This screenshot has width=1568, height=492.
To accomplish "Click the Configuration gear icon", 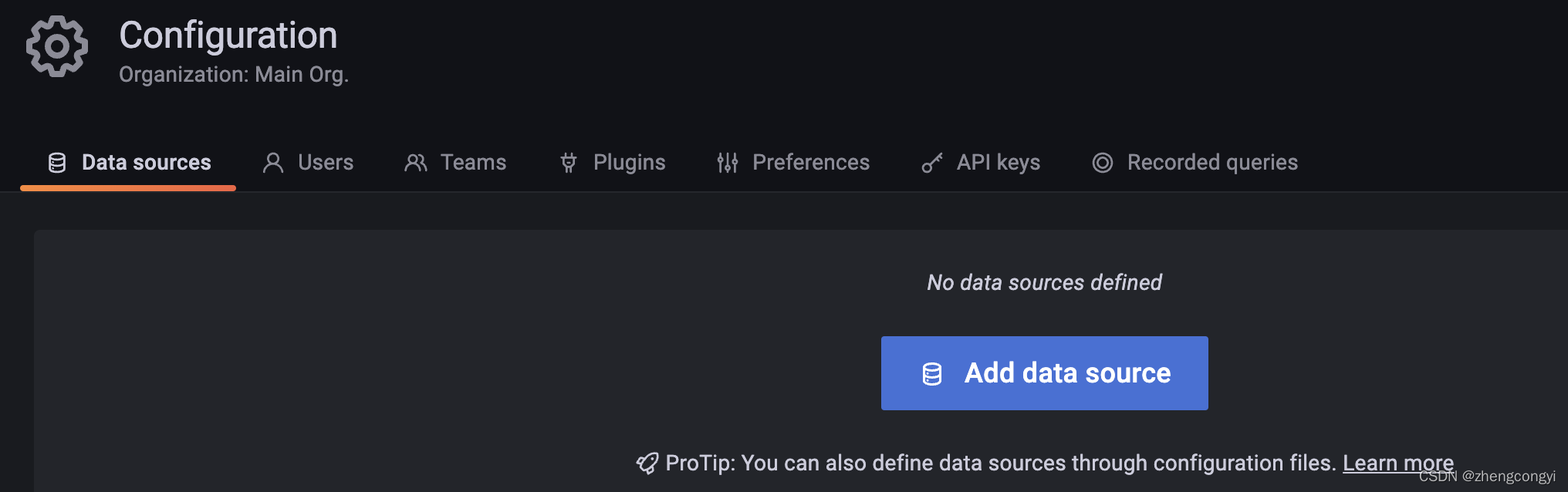I will click(x=57, y=47).
